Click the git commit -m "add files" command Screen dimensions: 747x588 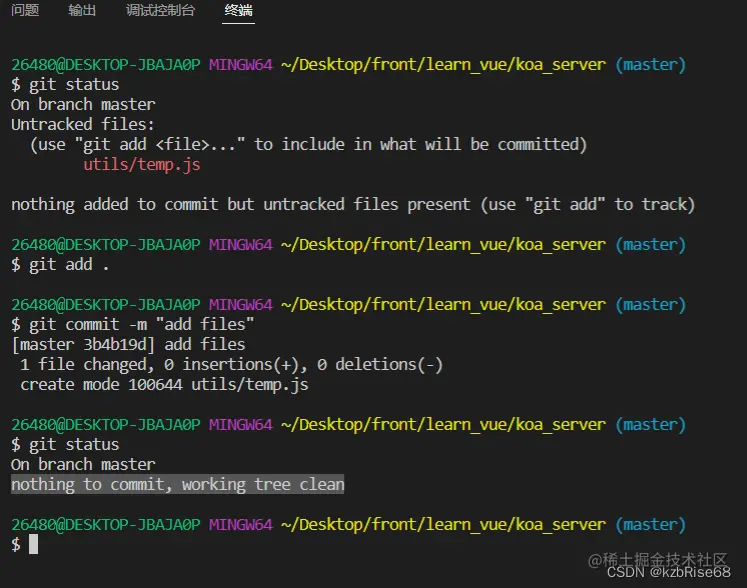(133, 324)
